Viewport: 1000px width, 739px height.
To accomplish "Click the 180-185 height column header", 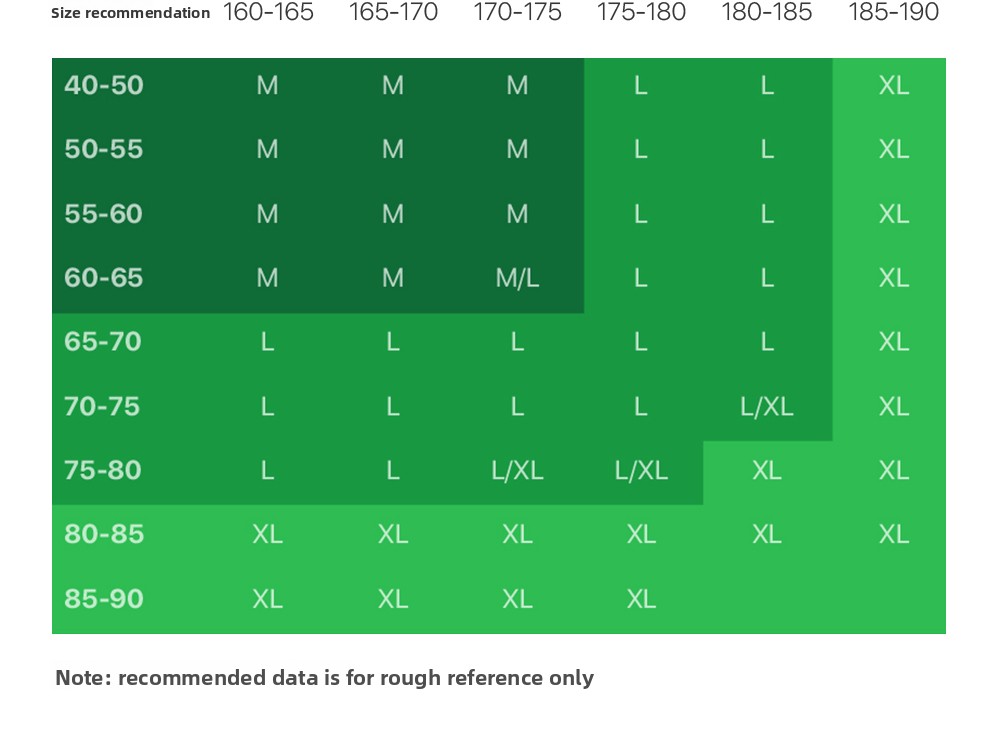I will pos(766,13).
